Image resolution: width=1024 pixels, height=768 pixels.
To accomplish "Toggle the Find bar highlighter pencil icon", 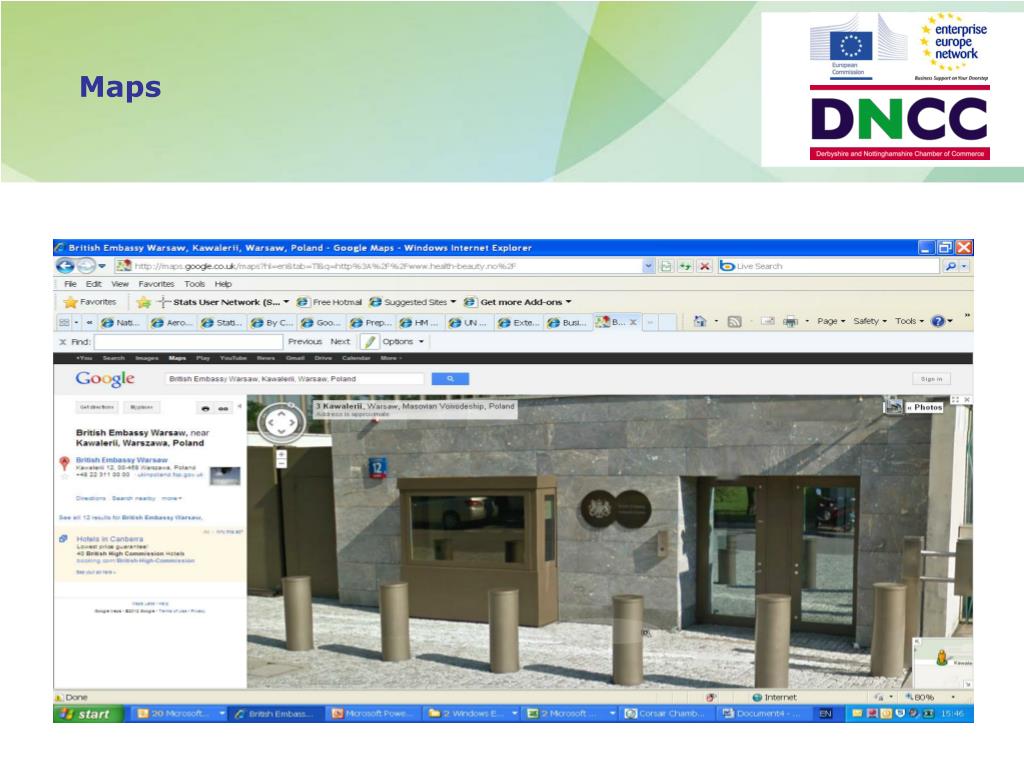I will [370, 342].
